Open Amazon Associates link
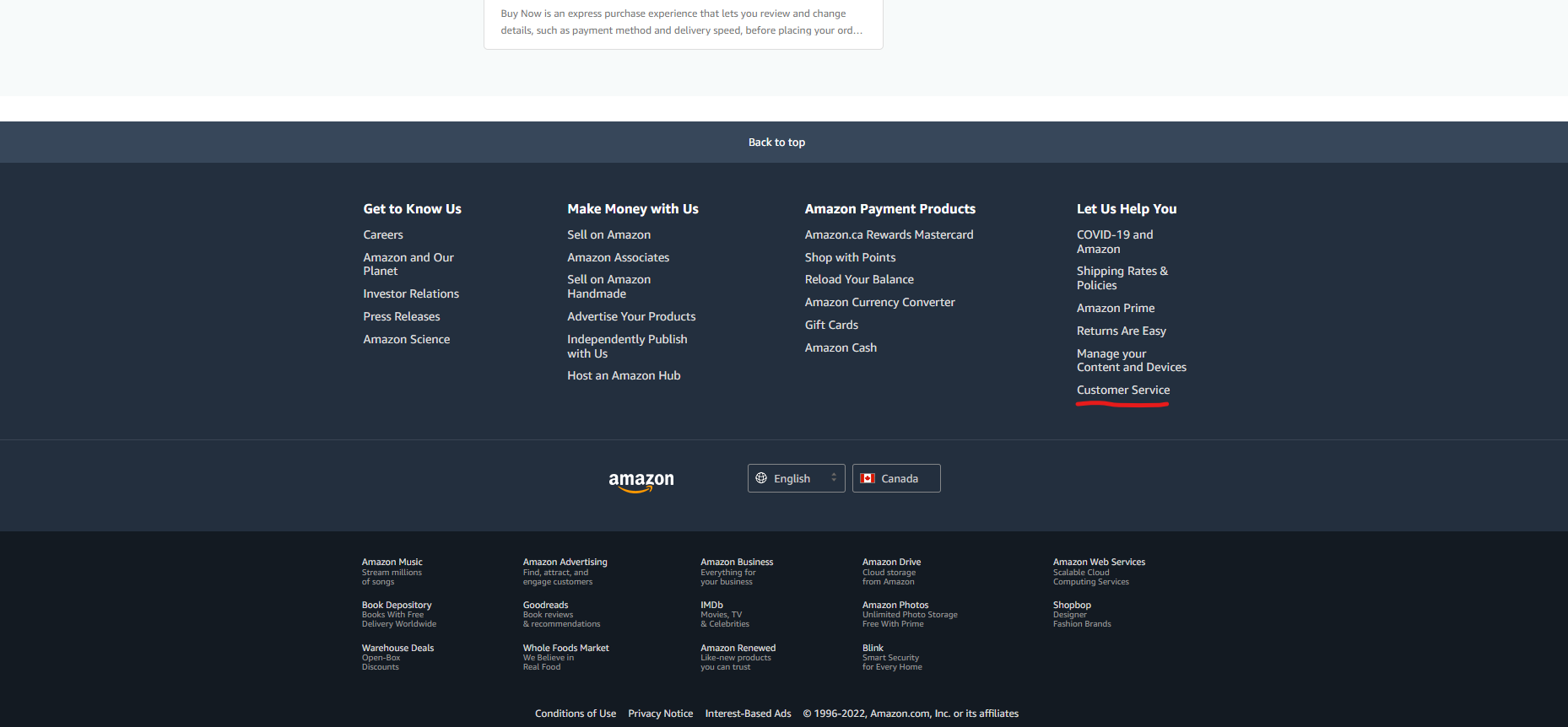Screen dimensions: 1568x727 (619, 257)
